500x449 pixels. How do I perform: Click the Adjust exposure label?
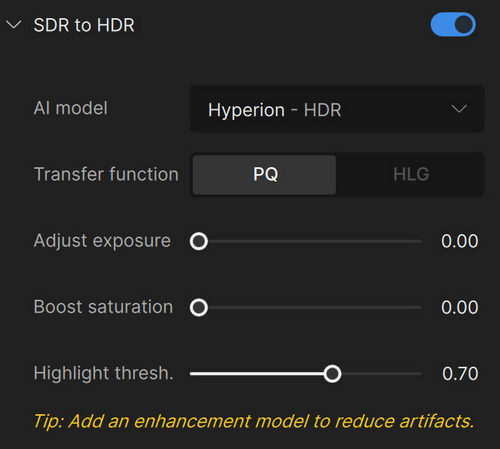pyautogui.click(x=102, y=241)
